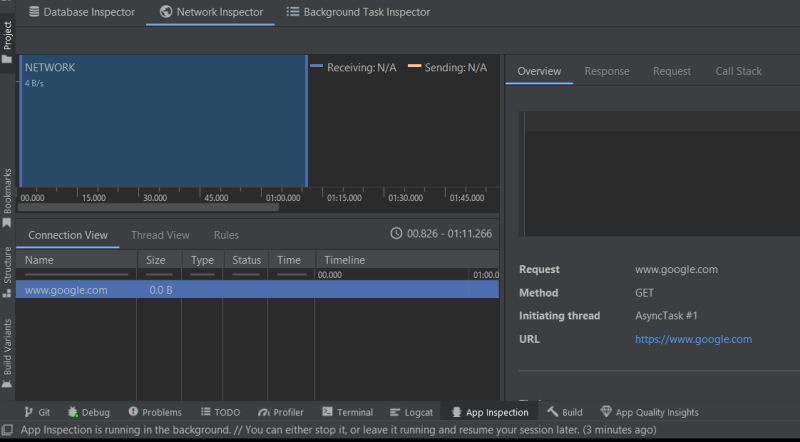Viewport: 800px width, 442px height.
Task: Click the Database Inspector cylinder icon
Action: tap(34, 12)
